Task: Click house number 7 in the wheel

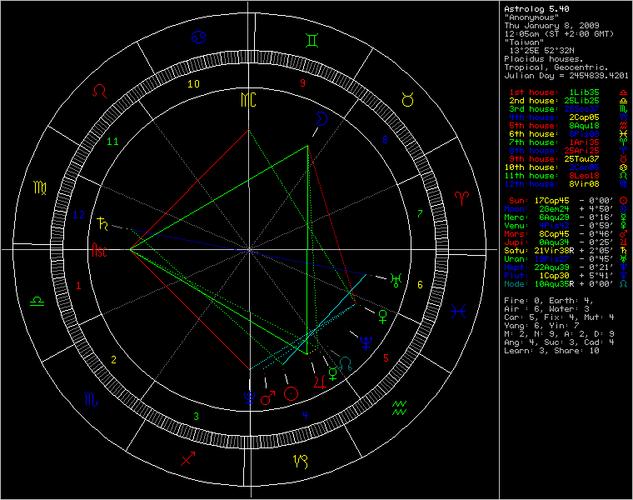Action: (x=420, y=214)
